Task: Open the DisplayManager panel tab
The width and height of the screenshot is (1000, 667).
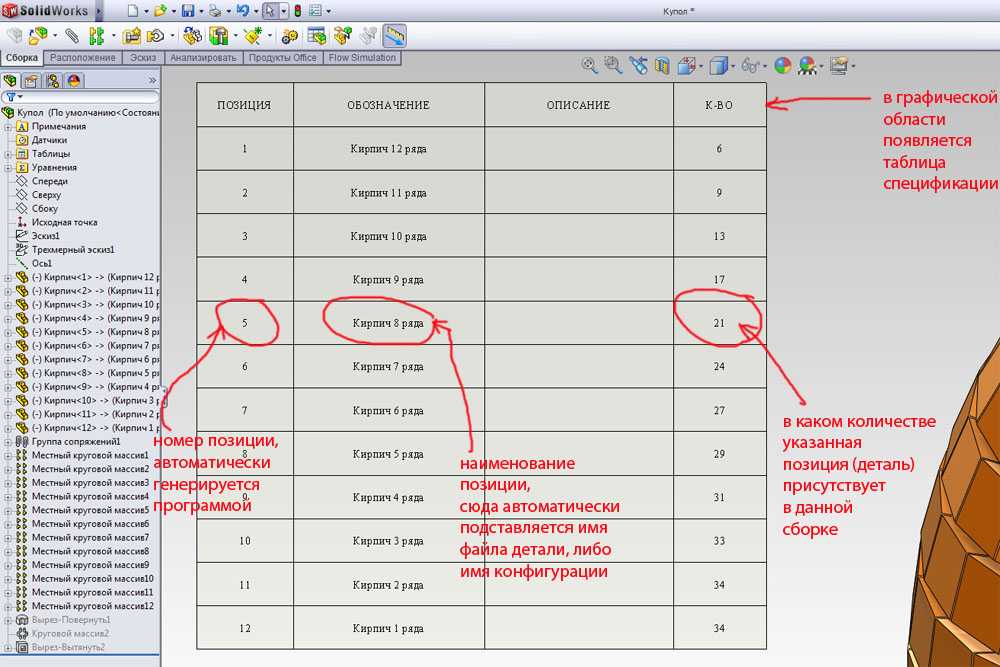Action: [75, 81]
